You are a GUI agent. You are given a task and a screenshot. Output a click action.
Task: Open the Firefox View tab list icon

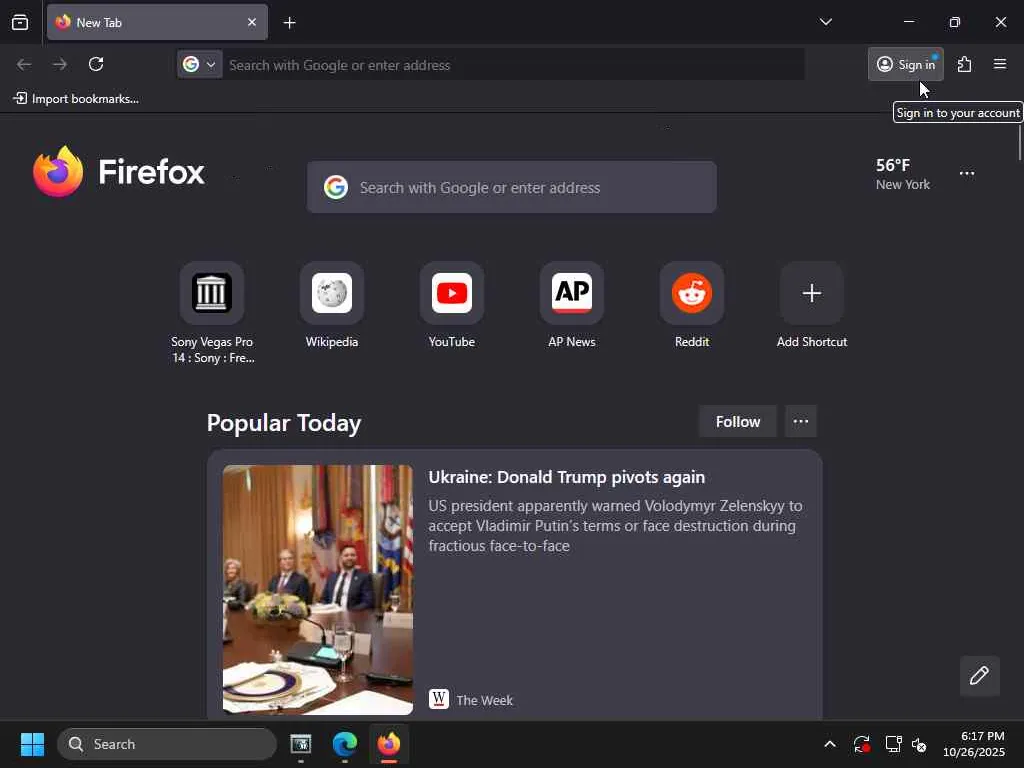[x=20, y=22]
